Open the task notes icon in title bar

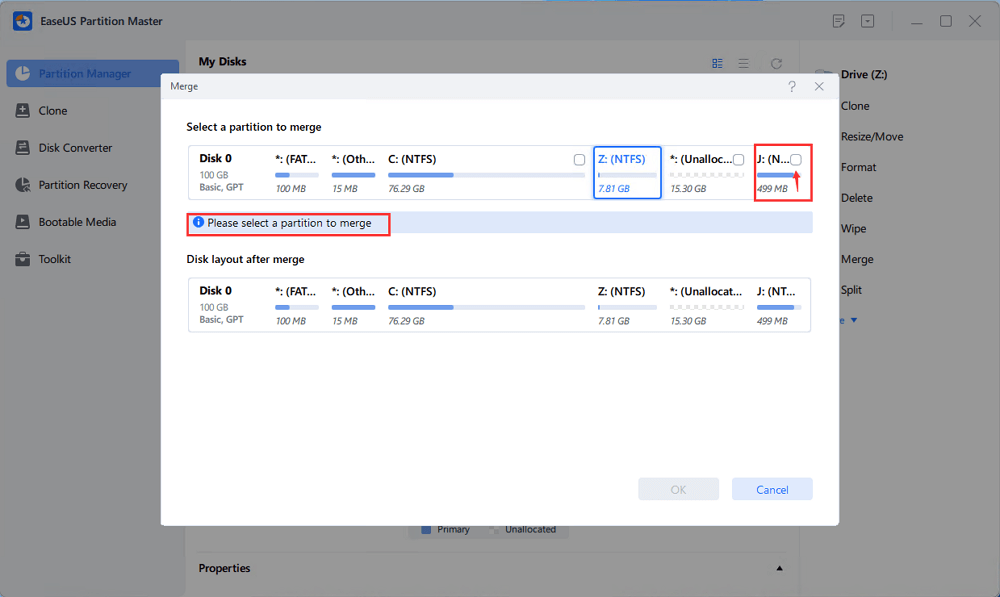[x=839, y=21]
